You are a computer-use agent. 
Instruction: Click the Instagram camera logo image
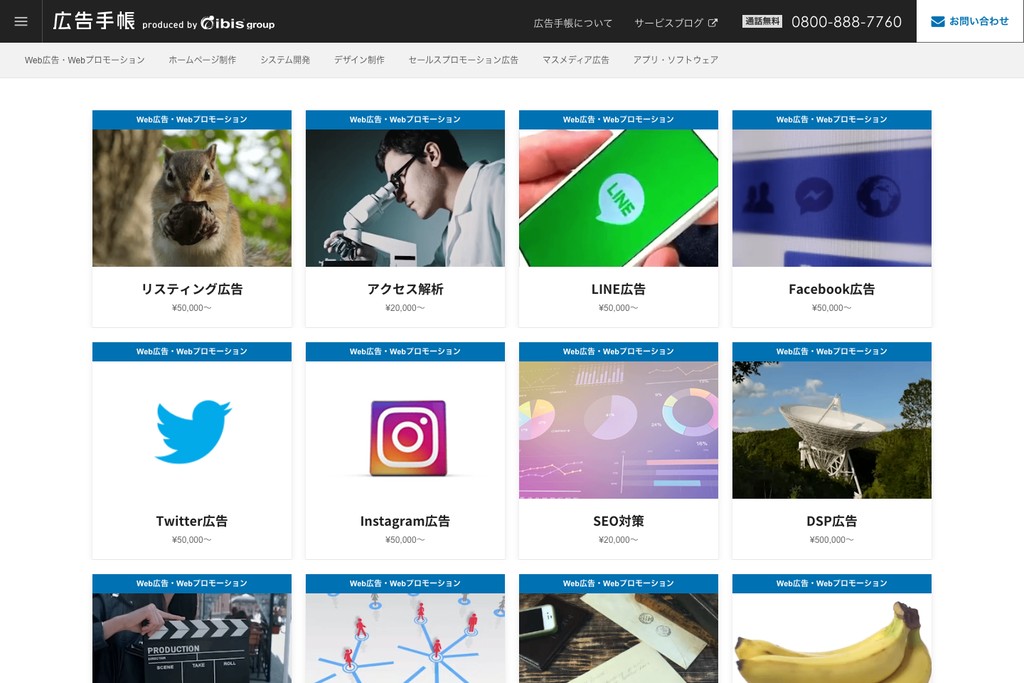pyautogui.click(x=408, y=438)
